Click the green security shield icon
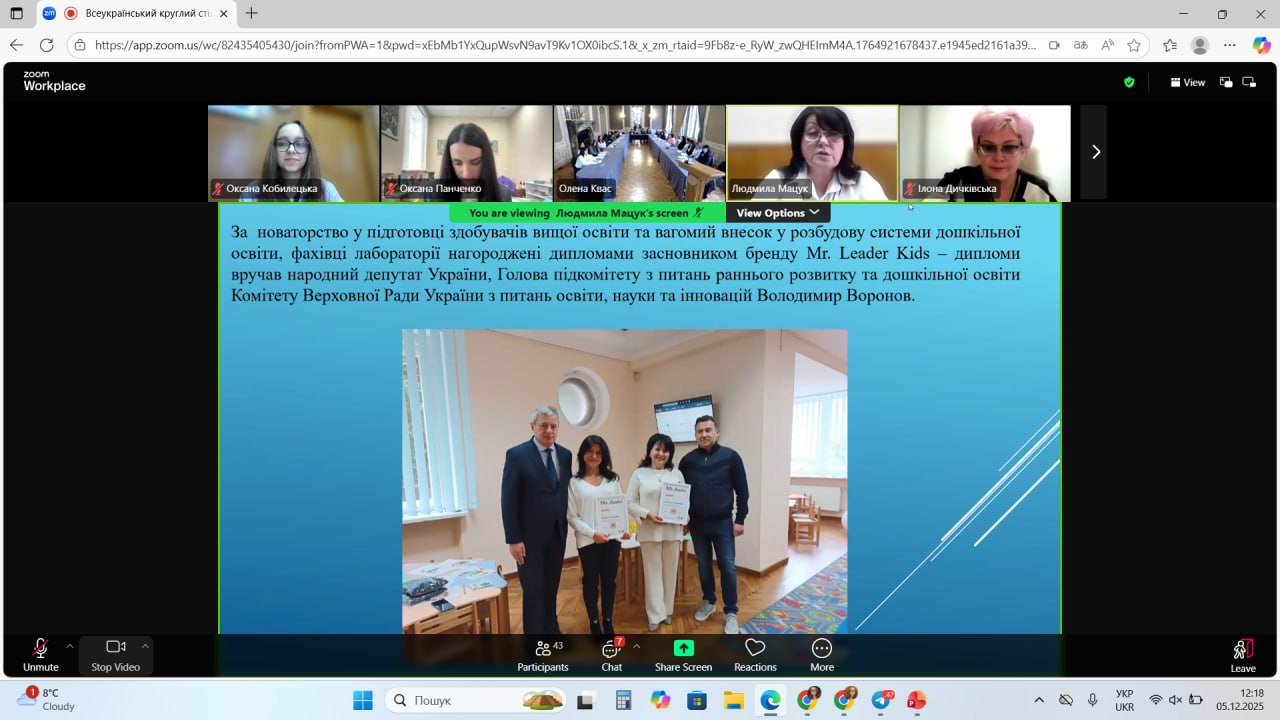The image size is (1280, 720). point(1129,82)
